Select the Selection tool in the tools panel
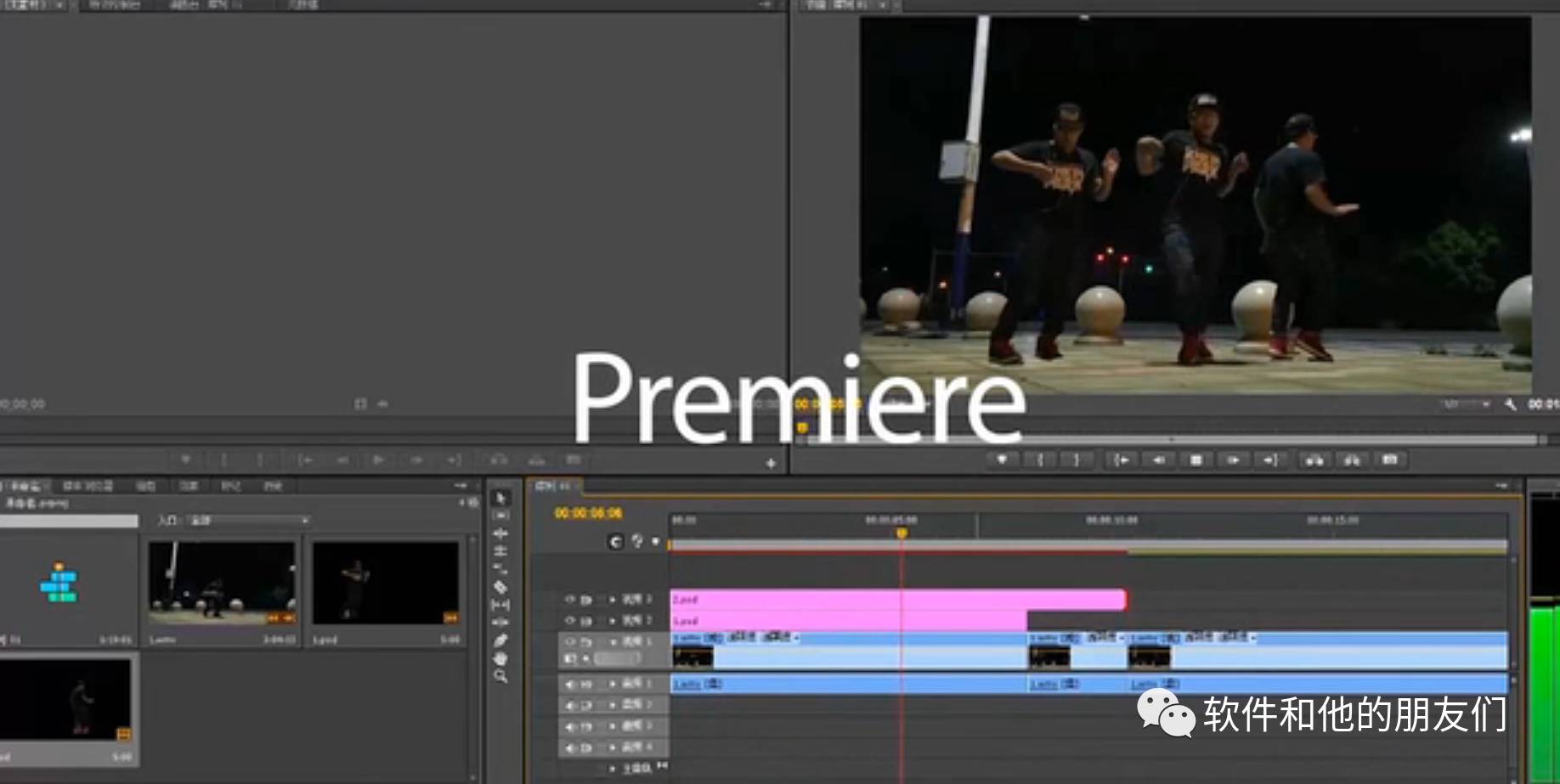Screen dimensions: 1560x784 click(500, 499)
